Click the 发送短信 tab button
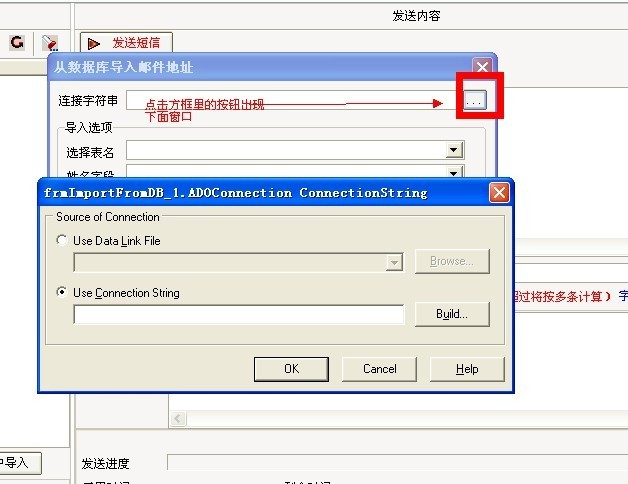The image size is (628, 484). tap(127, 43)
